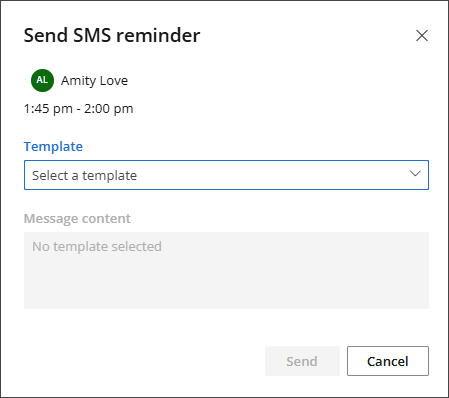Click the down arrow in the Template field
Image resolution: width=449 pixels, height=398 pixels.
[415, 174]
